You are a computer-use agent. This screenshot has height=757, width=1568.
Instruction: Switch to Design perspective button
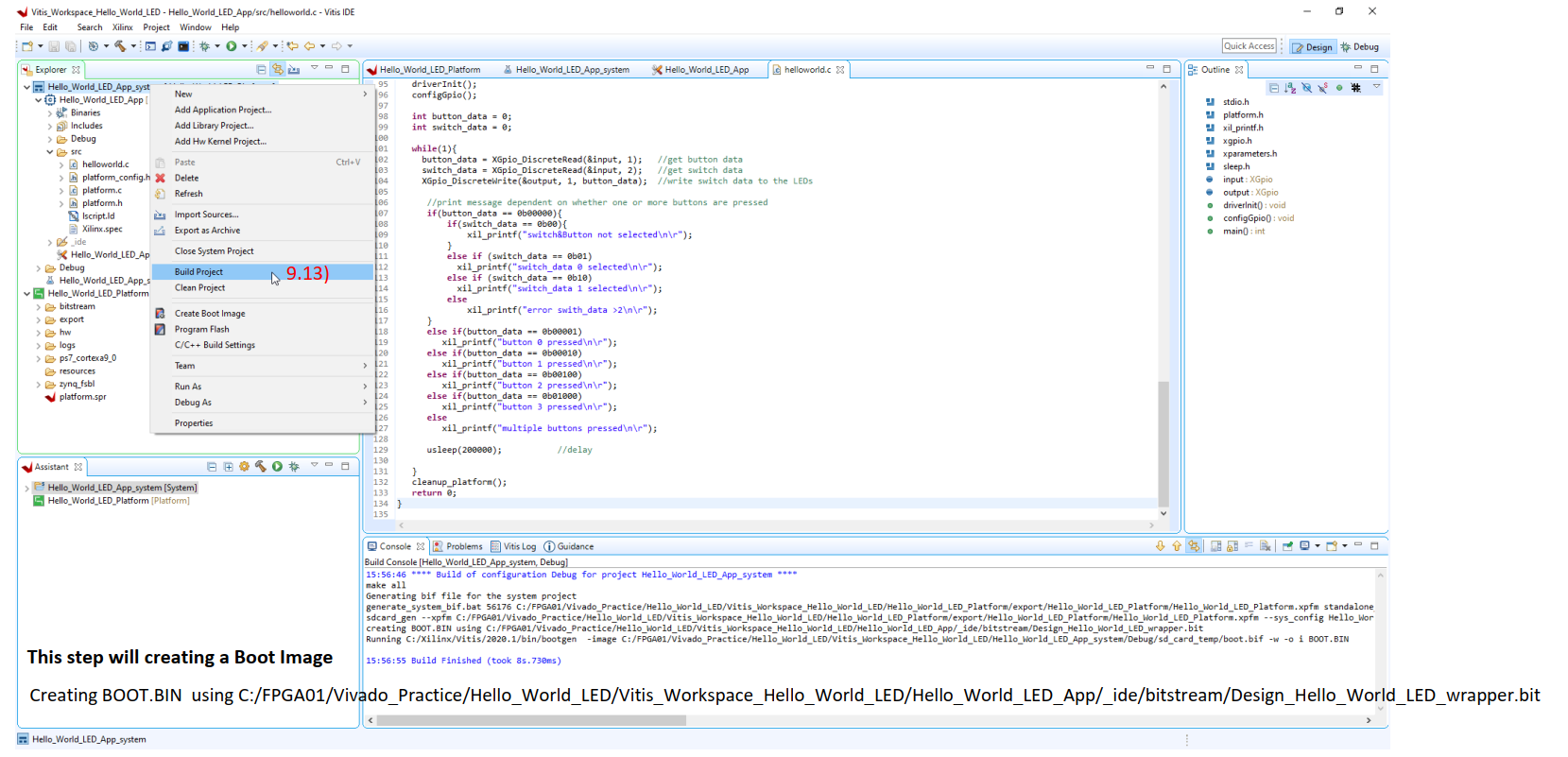[x=1312, y=47]
